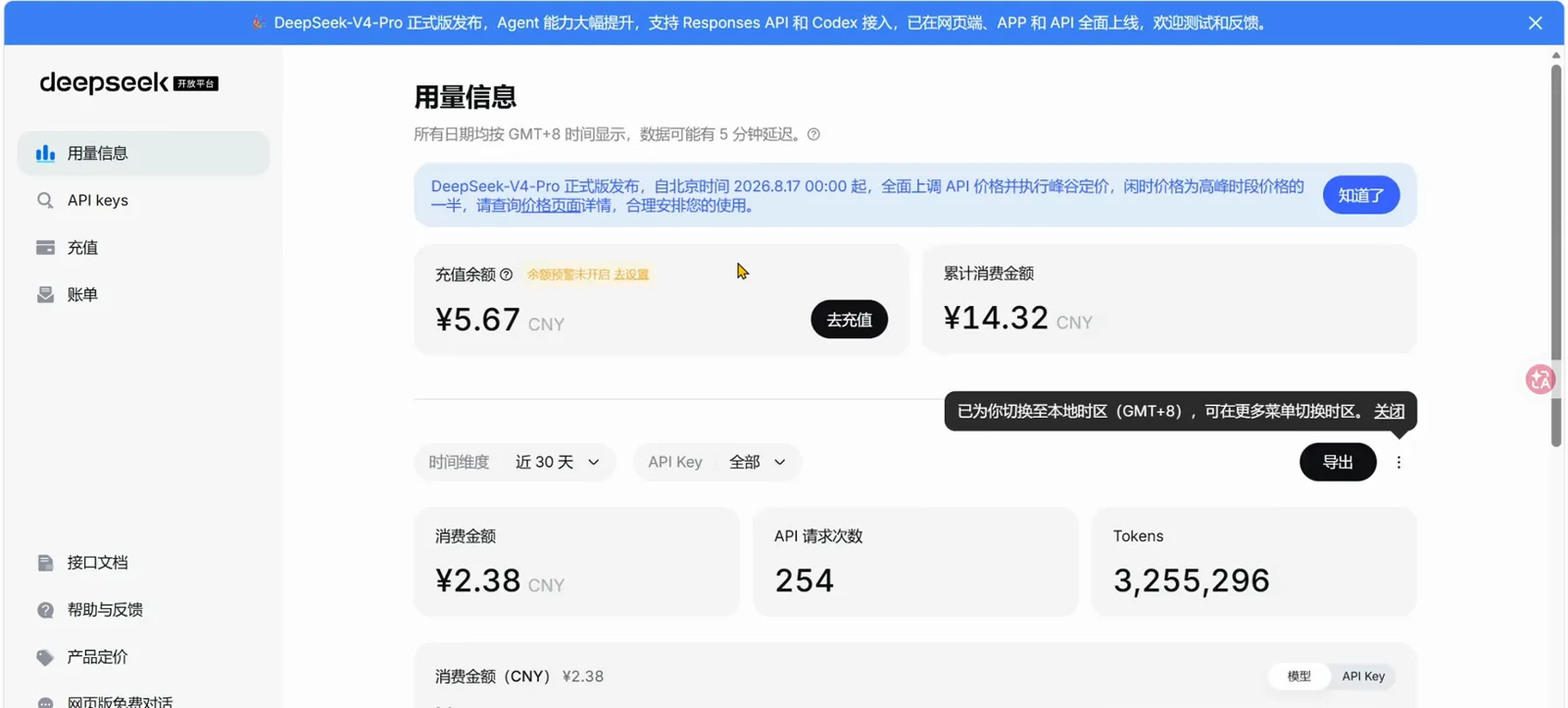Click the DeepSeek-V4-Pro banner announcement text
Image resolution: width=1568 pixels, height=708 pixels.
[770, 23]
